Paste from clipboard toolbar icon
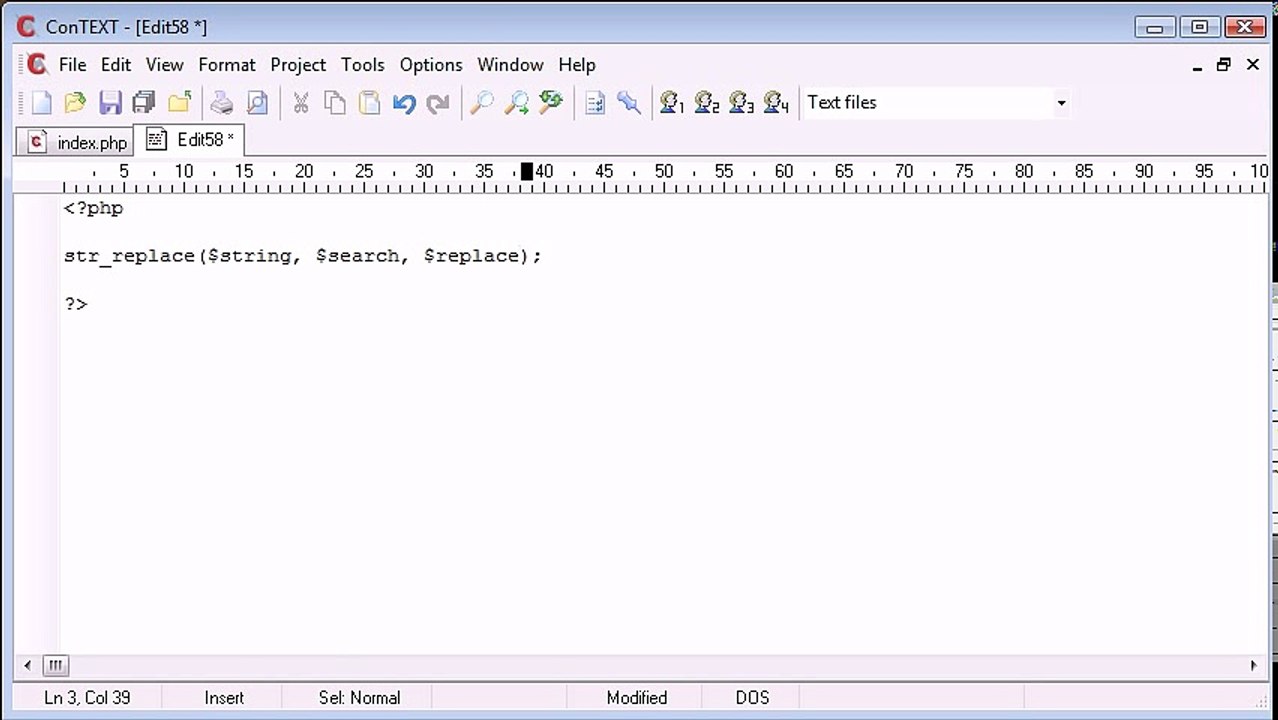The image size is (1278, 720). (x=369, y=102)
